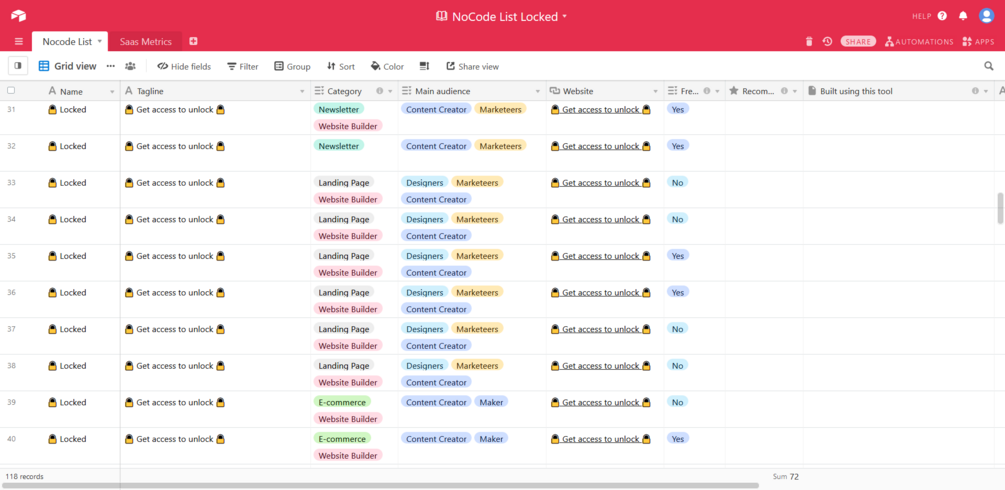
Task: Open Main audience column dropdown arrow
Action: point(538,92)
